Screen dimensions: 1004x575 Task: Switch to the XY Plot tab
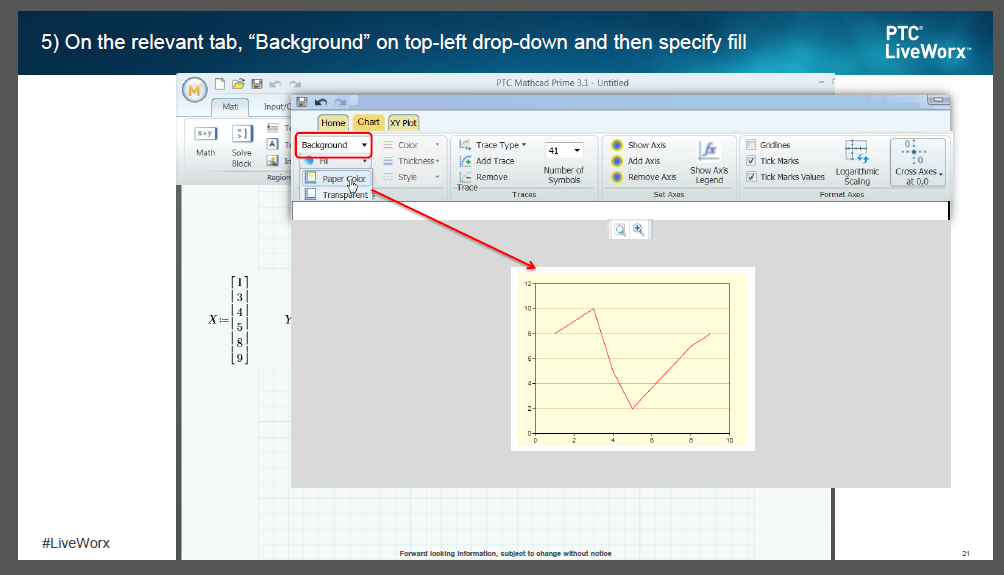tap(403, 122)
